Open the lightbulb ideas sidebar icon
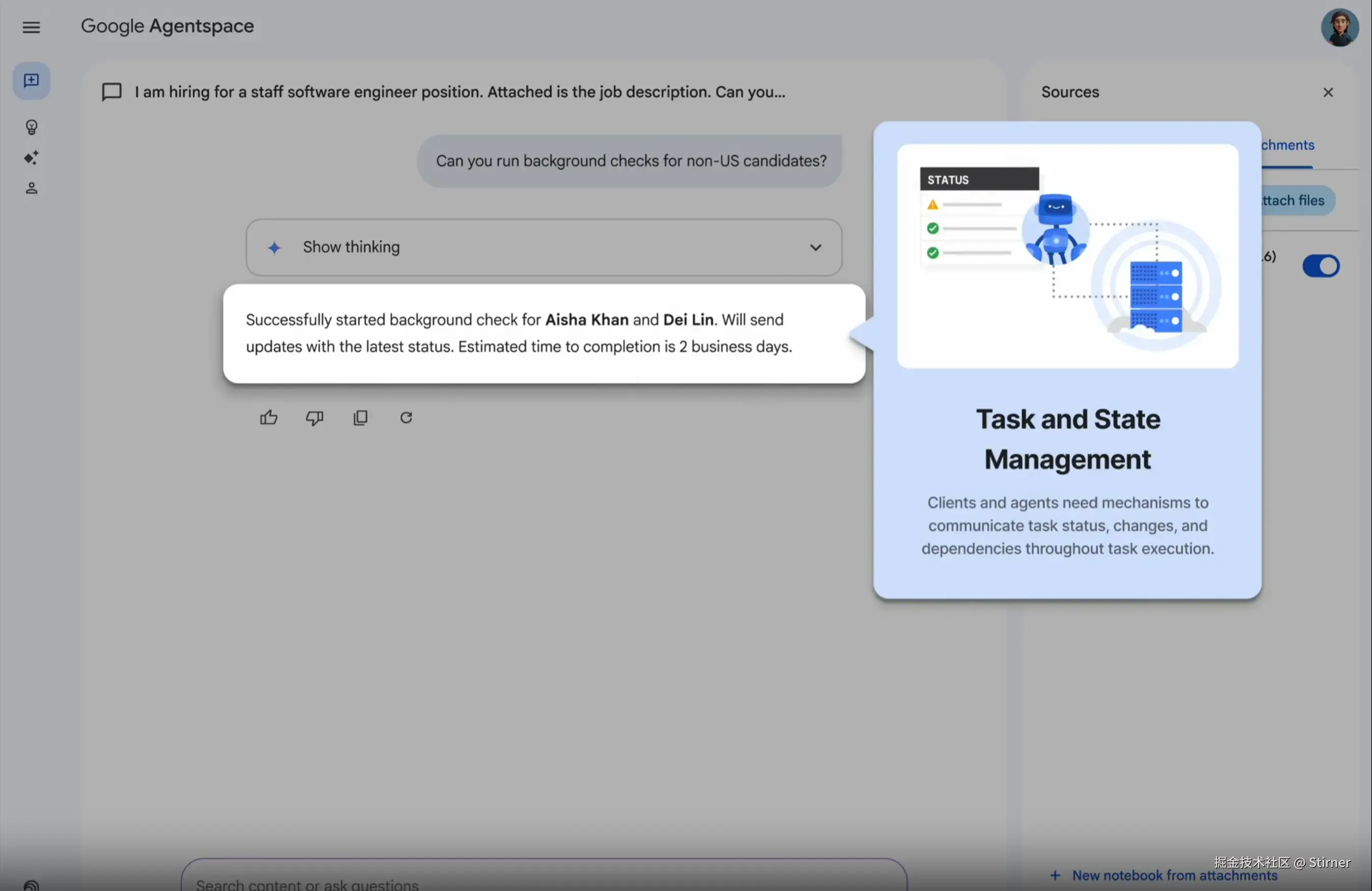 click(31, 127)
